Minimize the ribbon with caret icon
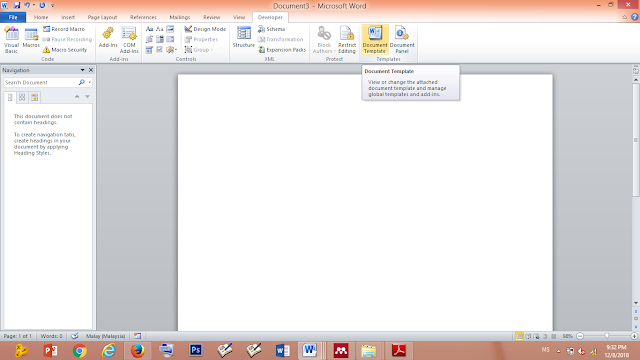The height and width of the screenshot is (360, 640). (x=624, y=17)
